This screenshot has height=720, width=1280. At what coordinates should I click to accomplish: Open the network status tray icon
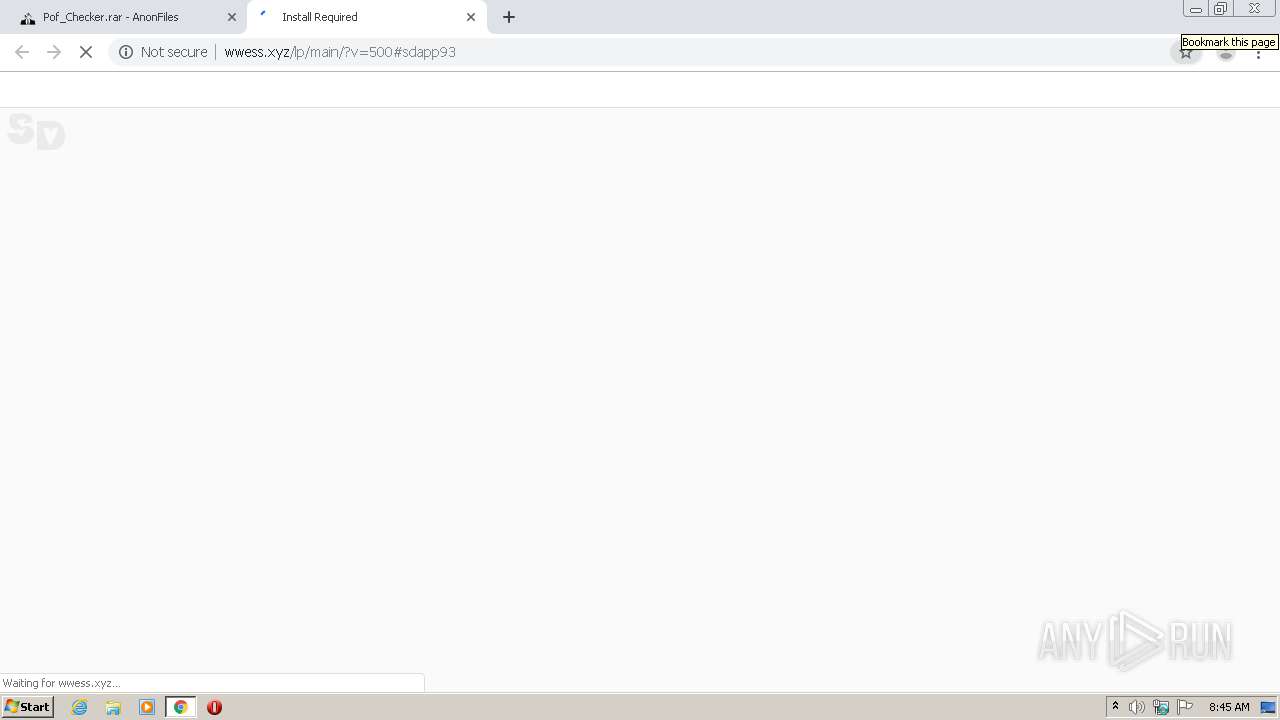click(1161, 707)
